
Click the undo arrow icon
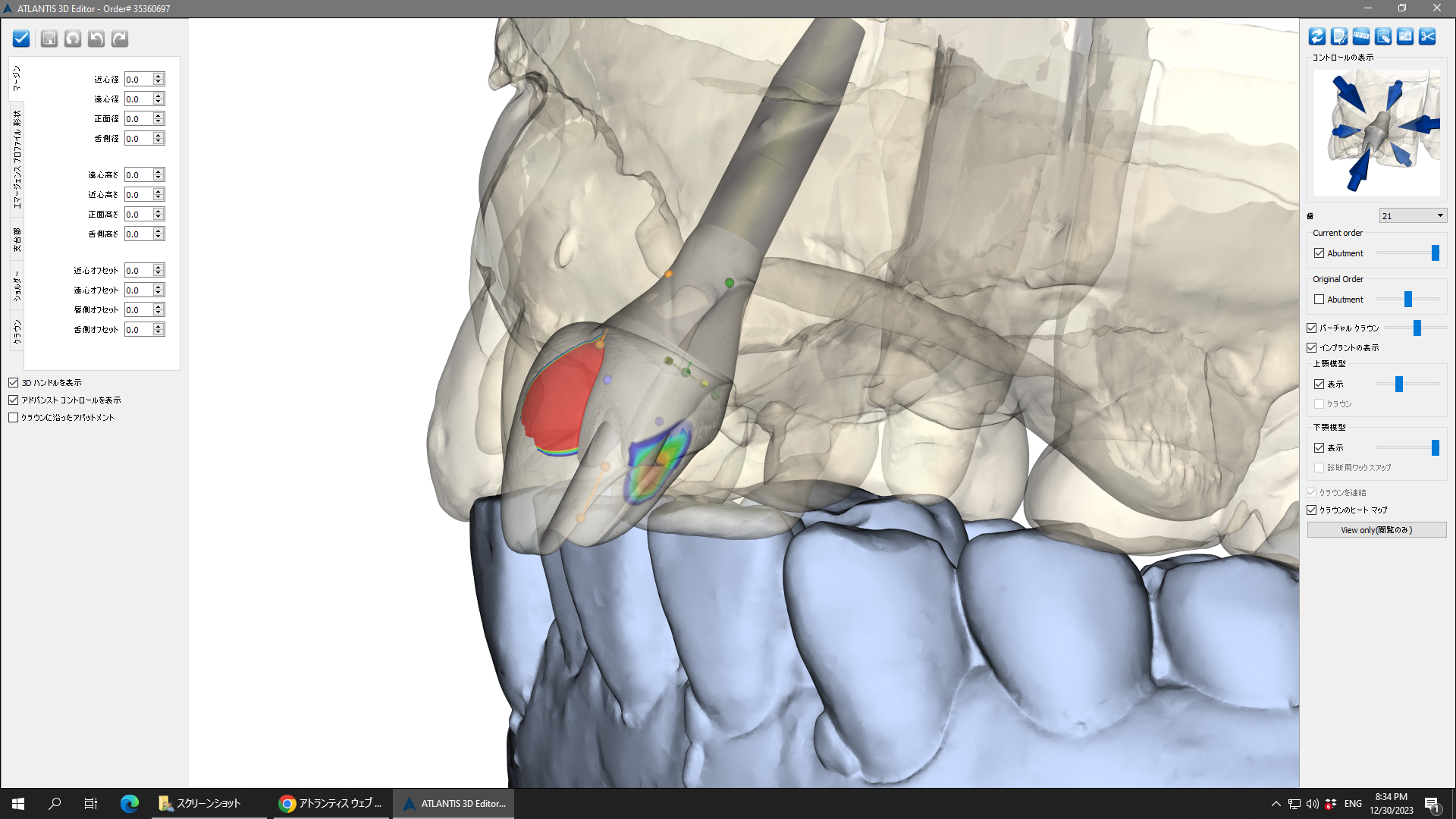(x=96, y=39)
